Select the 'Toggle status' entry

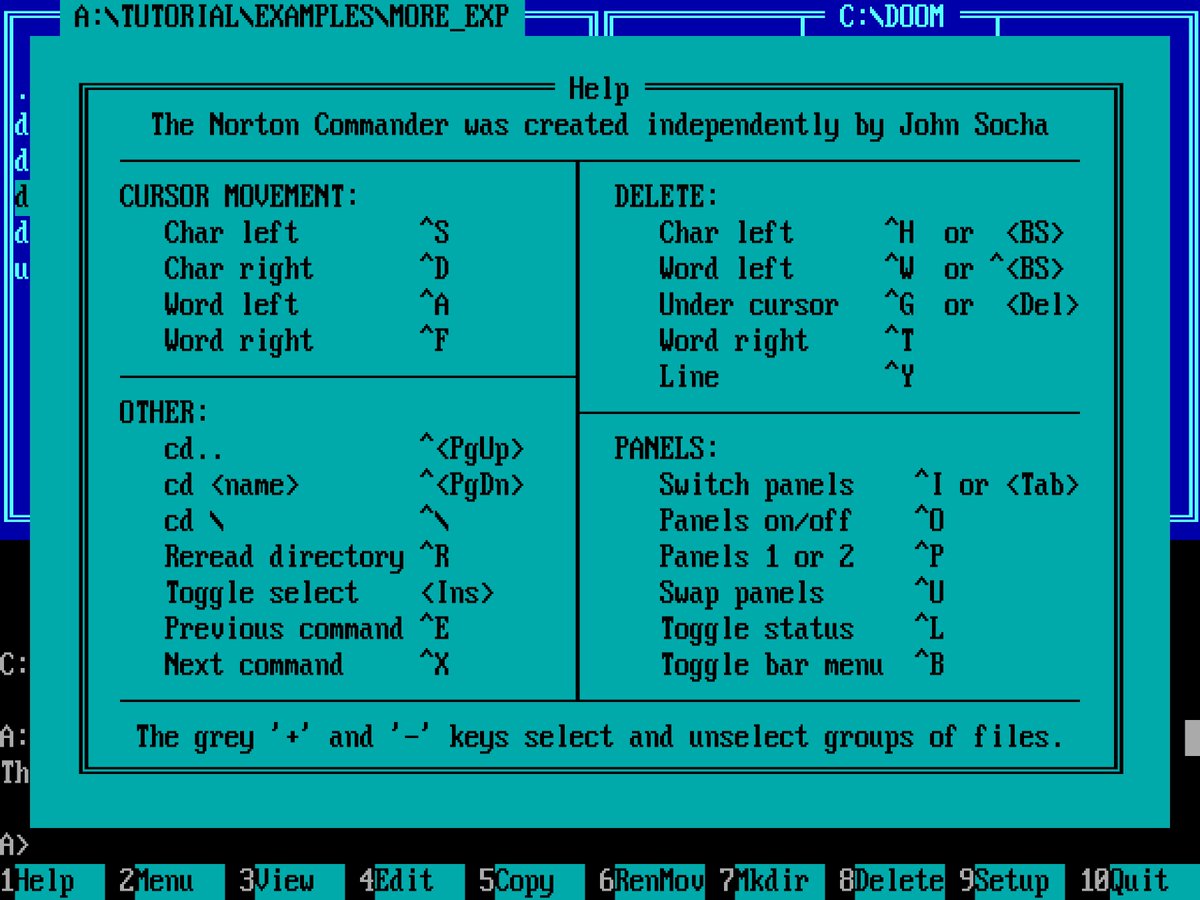(757, 629)
